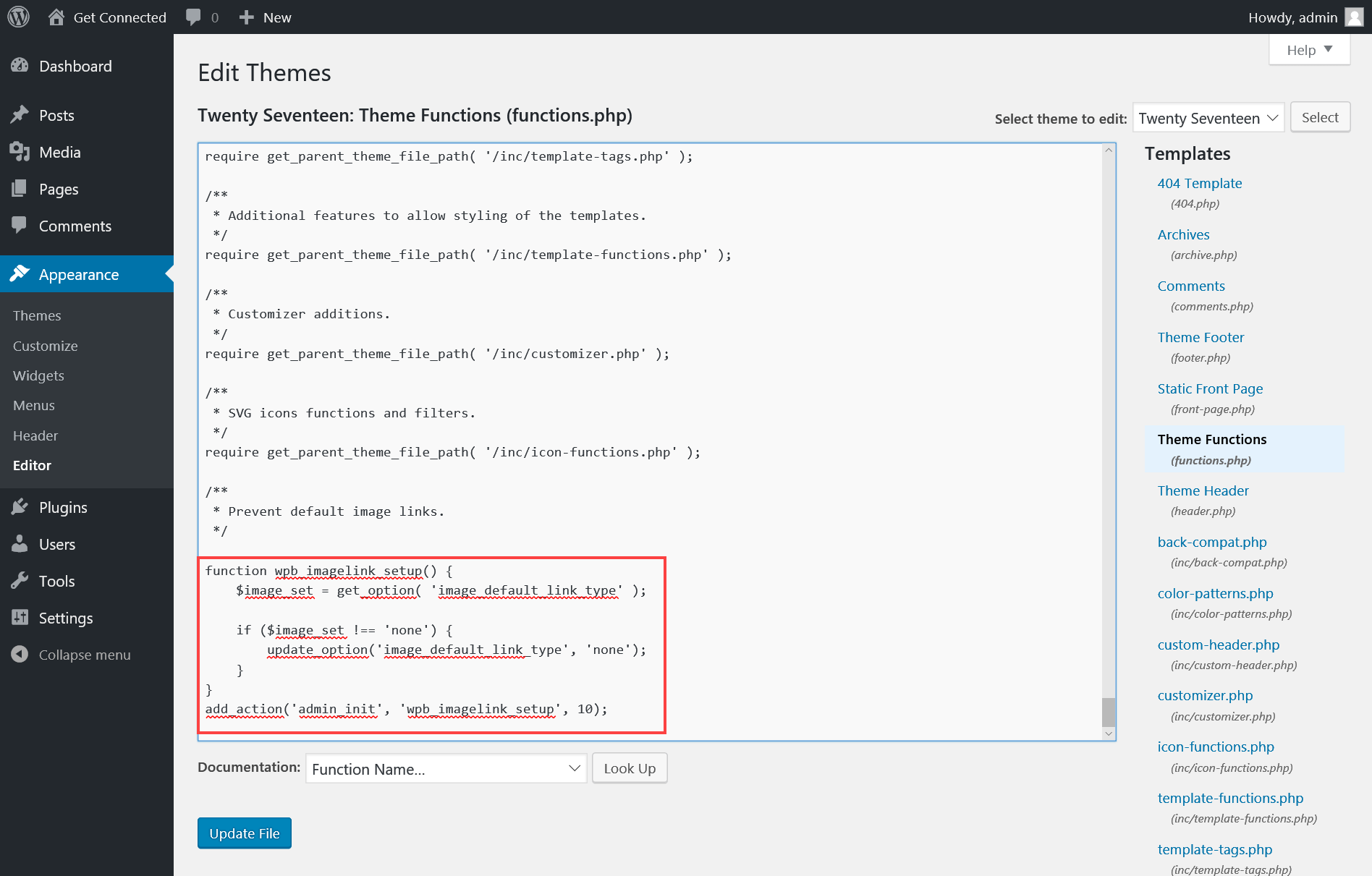Open the Help dropdown tab
Image resolution: width=1372 pixels, height=876 pixels.
click(1309, 50)
